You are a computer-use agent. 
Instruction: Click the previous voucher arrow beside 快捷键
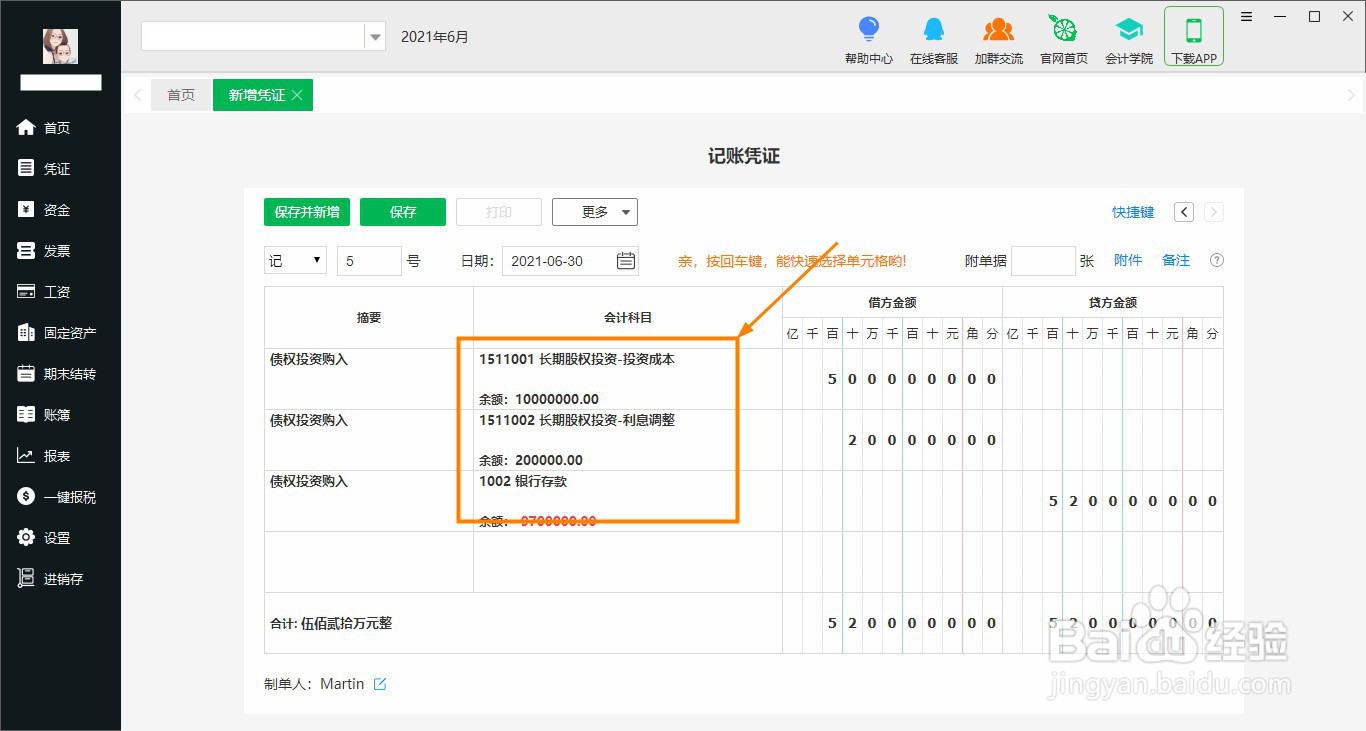[x=1183, y=212]
